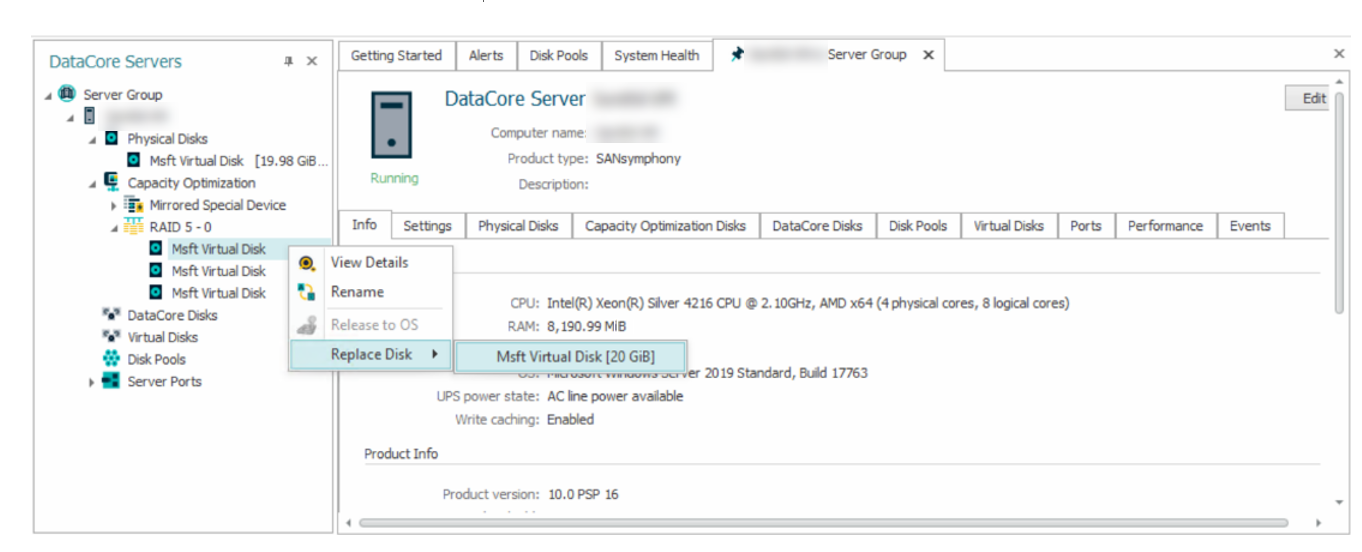Viewport: 1362px width, 552px height.
Task: Expand the Mirrored Special Device node
Action: [x=114, y=205]
